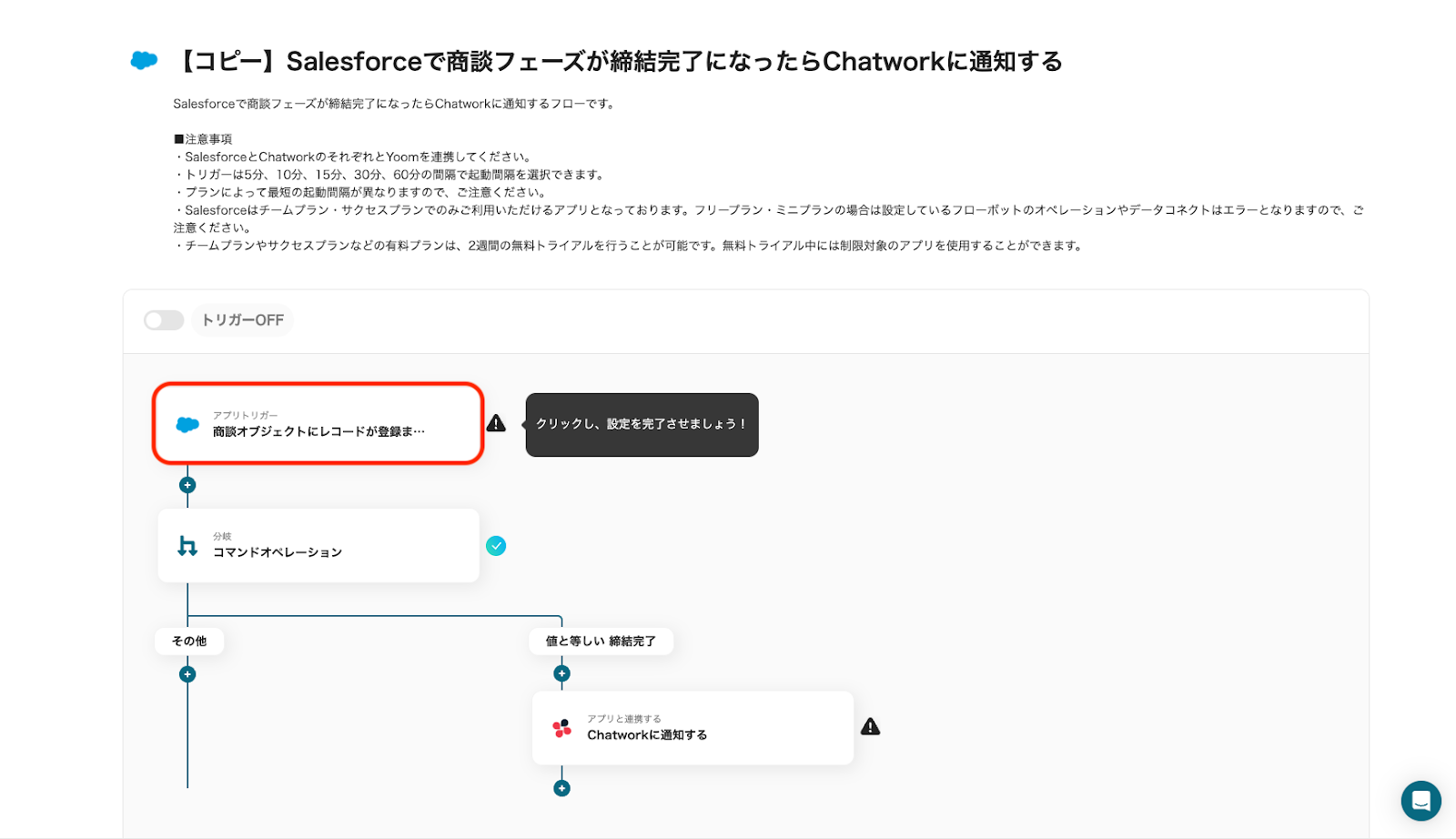The height and width of the screenshot is (839, 1456).
Task: Click the warning icon beside the Salesforce trigger step
Action: (496, 423)
